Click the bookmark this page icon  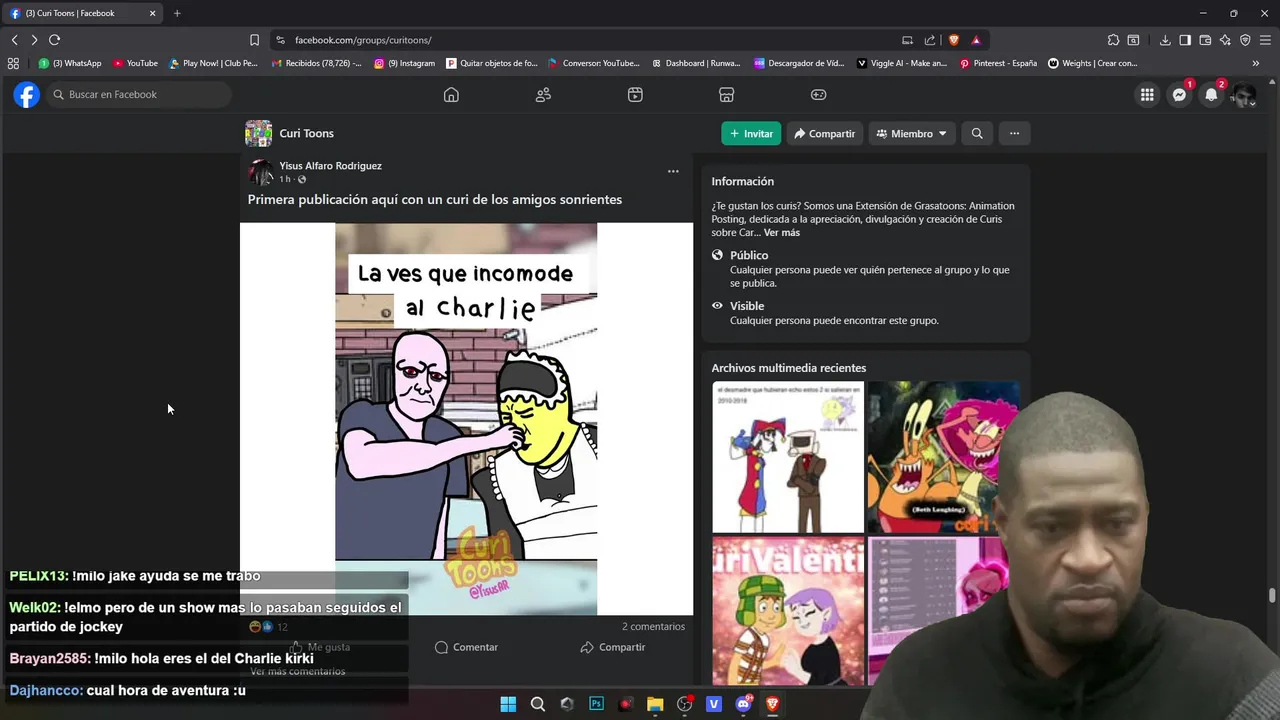[x=254, y=40]
